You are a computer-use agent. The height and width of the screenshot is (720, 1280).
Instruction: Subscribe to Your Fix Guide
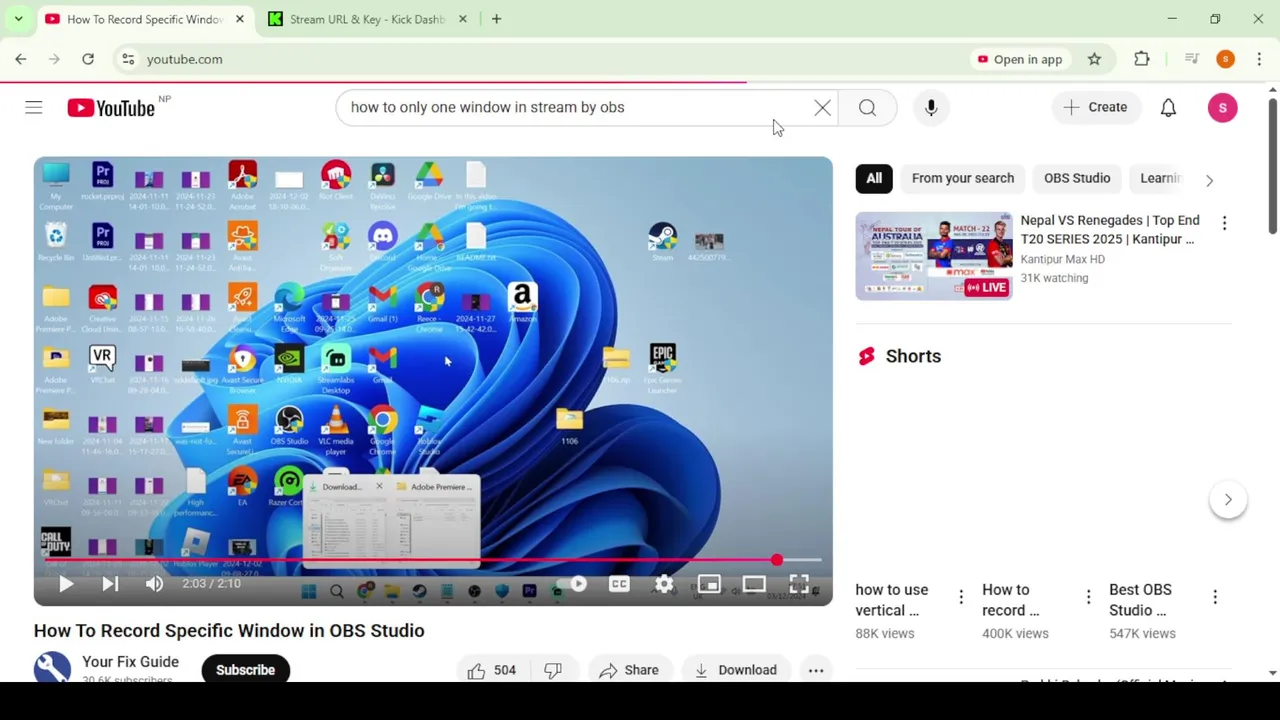coord(245,670)
